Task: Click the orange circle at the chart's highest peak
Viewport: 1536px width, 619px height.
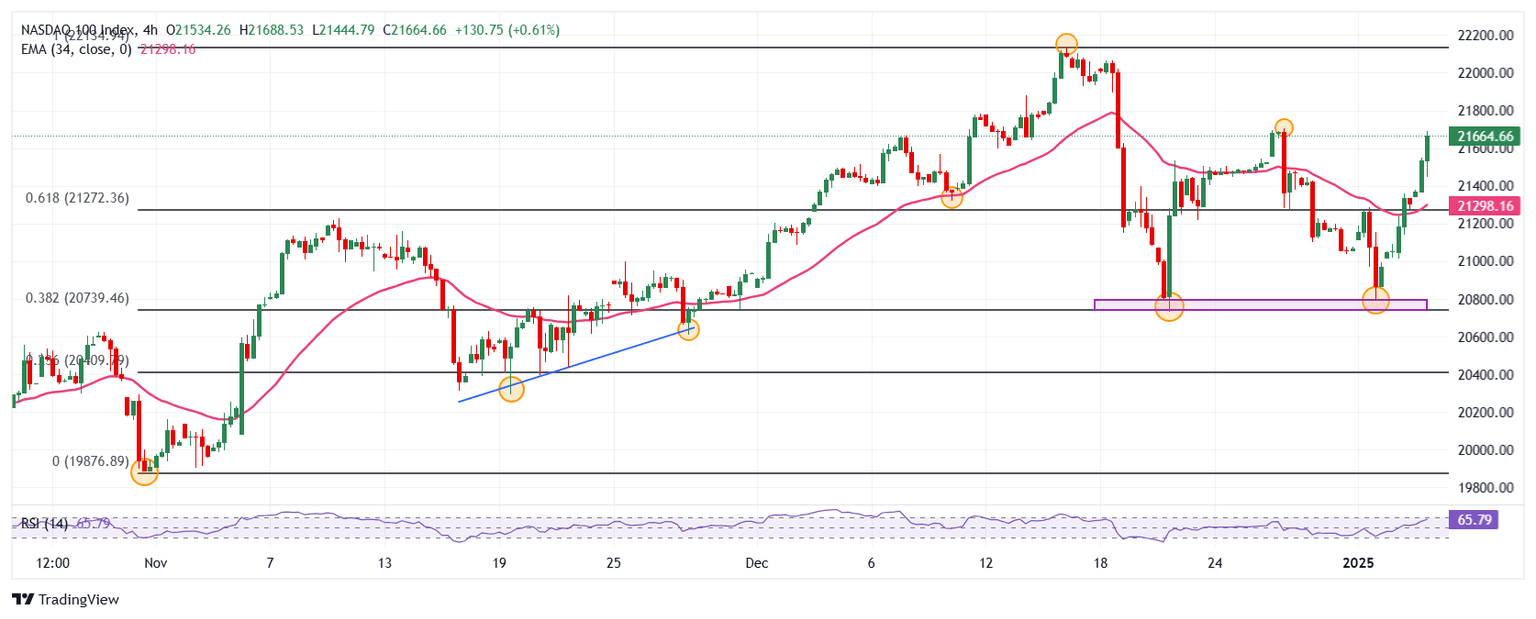Action: (1066, 44)
